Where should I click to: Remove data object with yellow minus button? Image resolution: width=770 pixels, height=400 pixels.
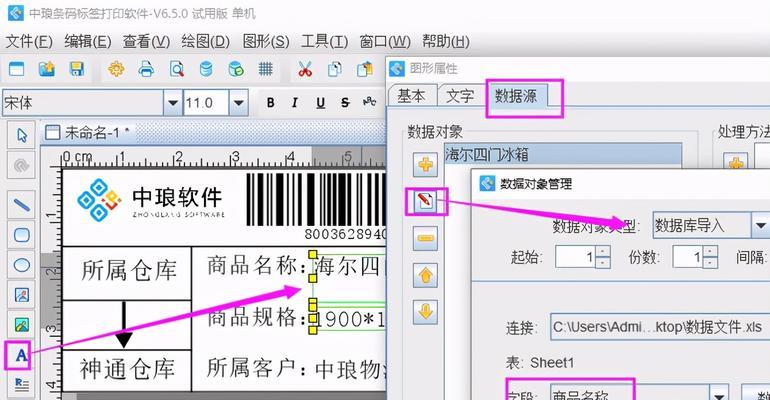click(425, 238)
